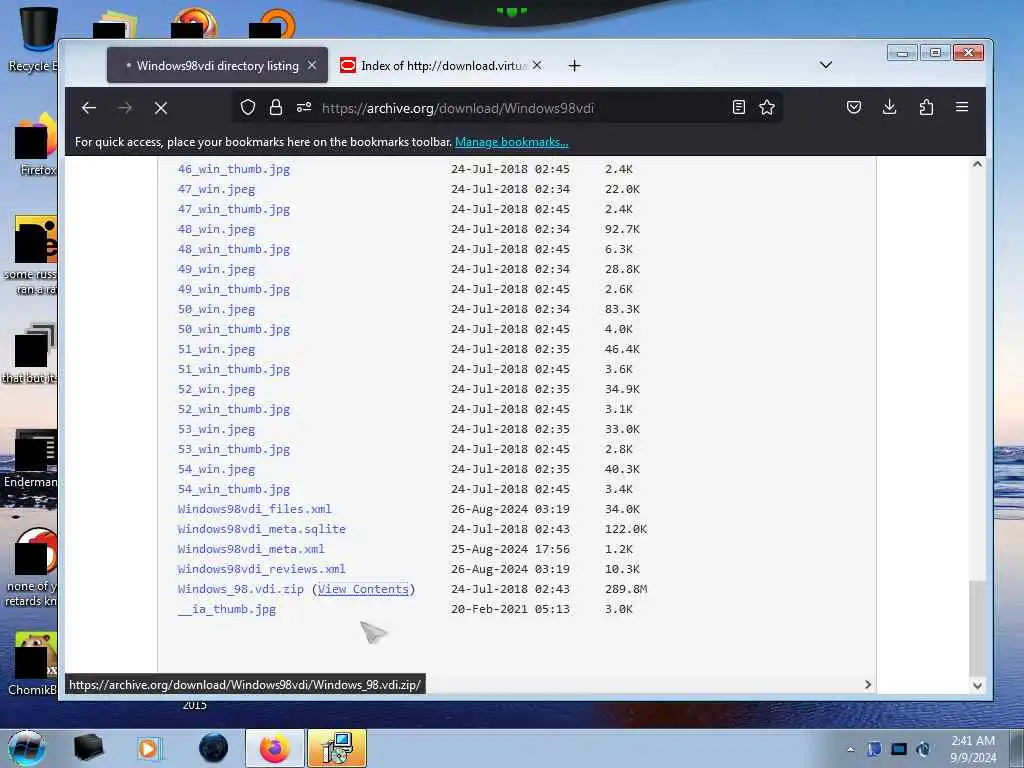Screen dimensions: 1024x768
Task: Click the vertical scrollbar up arrow
Action: [x=977, y=165]
